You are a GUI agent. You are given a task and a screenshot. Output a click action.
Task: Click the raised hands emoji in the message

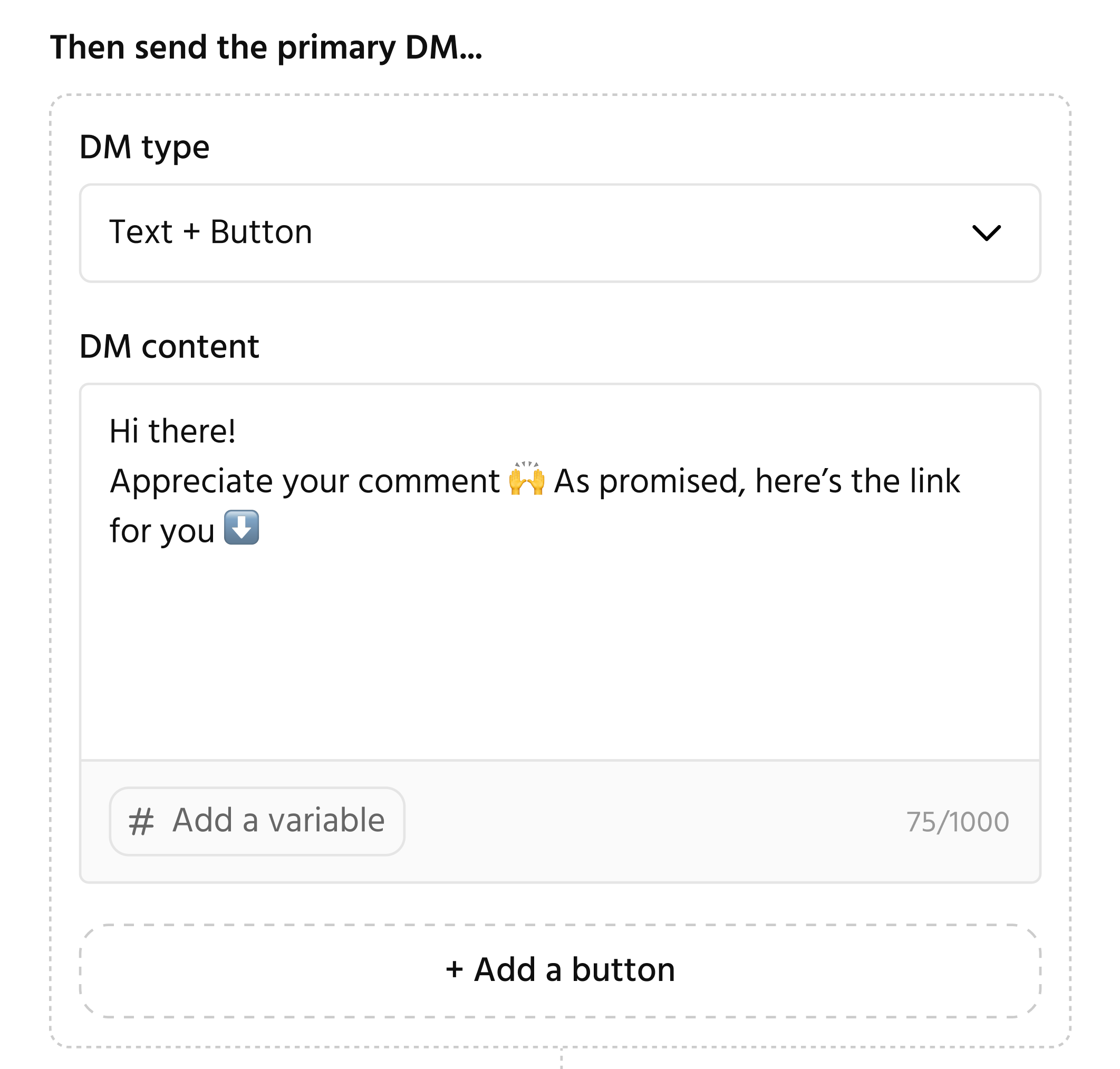(x=526, y=479)
